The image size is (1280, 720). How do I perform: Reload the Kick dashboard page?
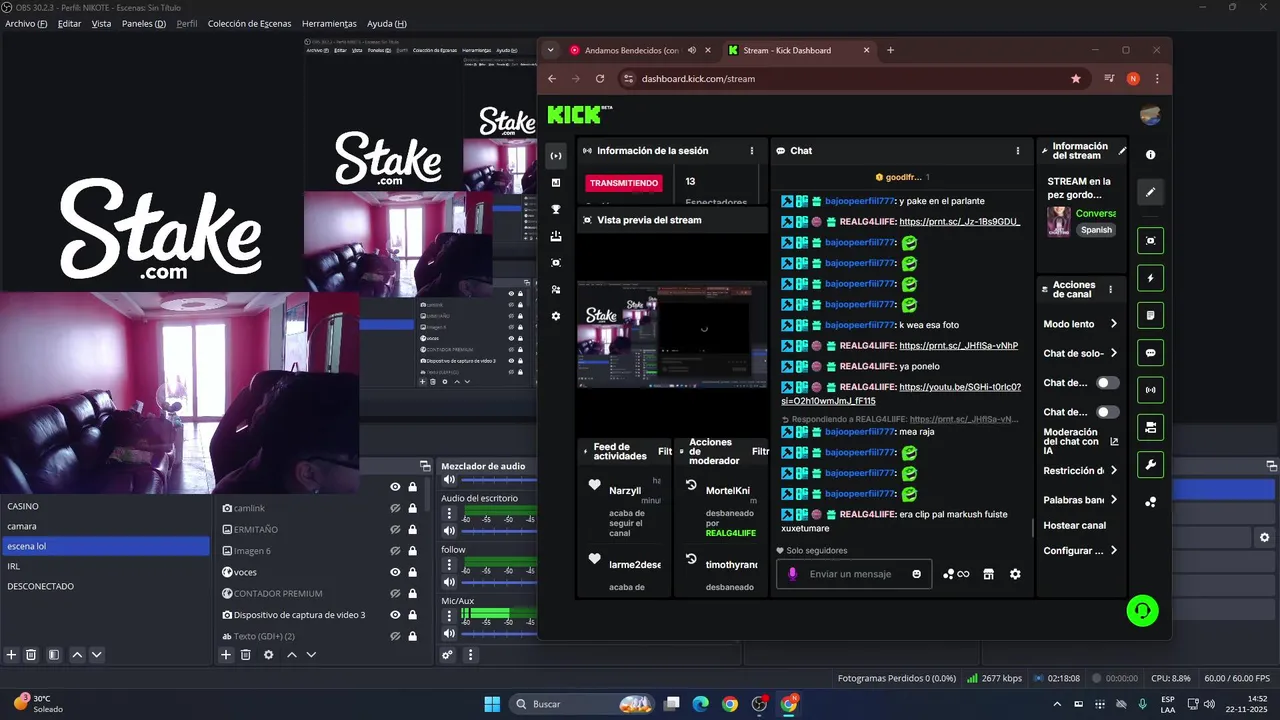pyautogui.click(x=600, y=78)
